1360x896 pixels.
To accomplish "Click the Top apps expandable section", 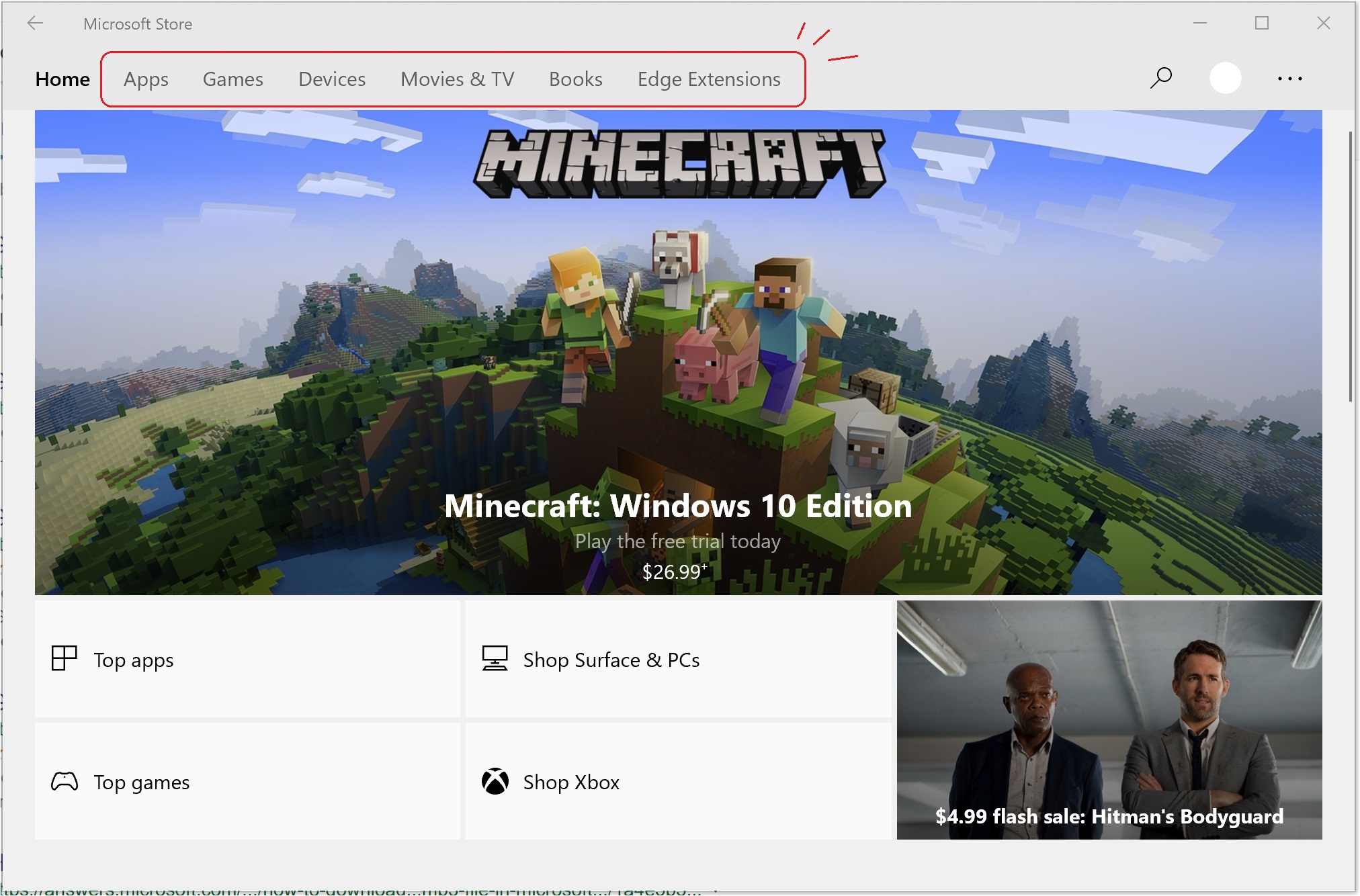I will point(248,659).
